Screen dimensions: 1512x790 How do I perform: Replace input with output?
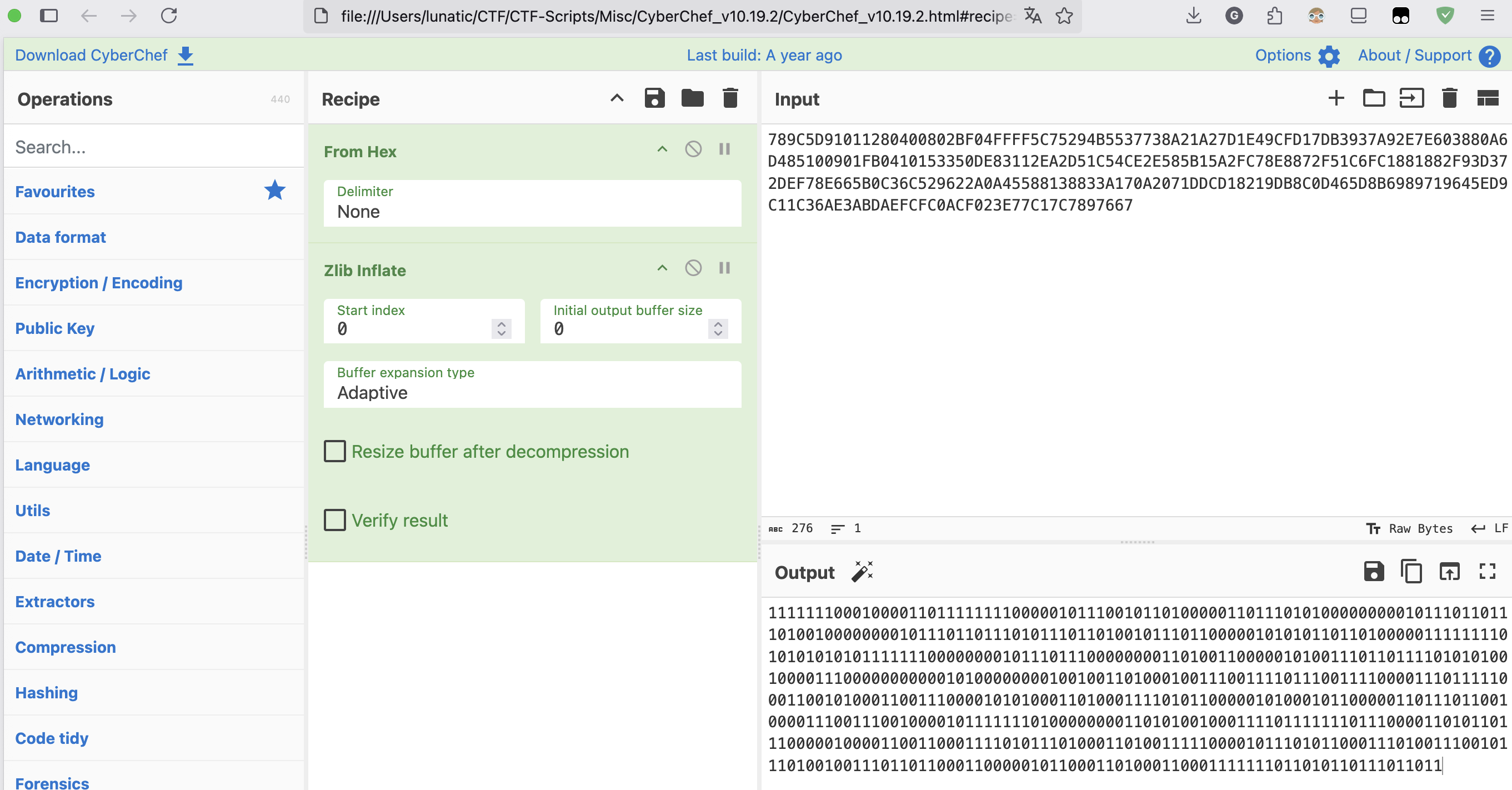[x=1449, y=571]
